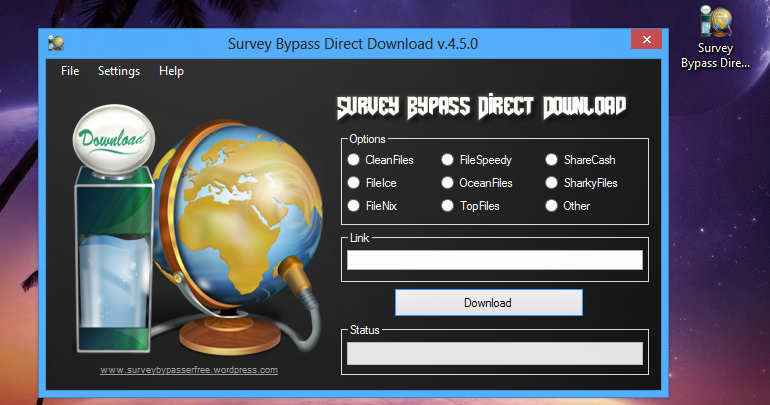
Task: Click the window title text v.4.5.0
Action: click(x=353, y=44)
